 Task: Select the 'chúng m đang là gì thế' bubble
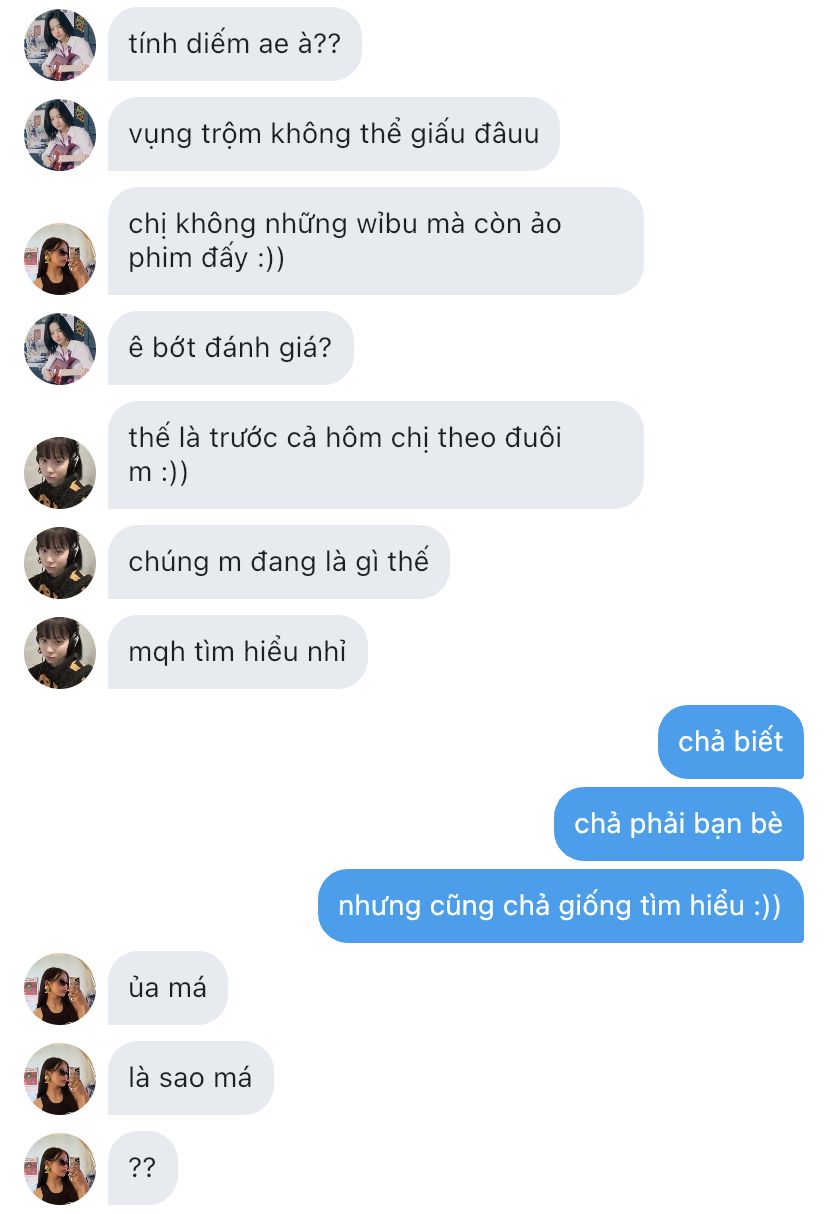click(x=279, y=562)
